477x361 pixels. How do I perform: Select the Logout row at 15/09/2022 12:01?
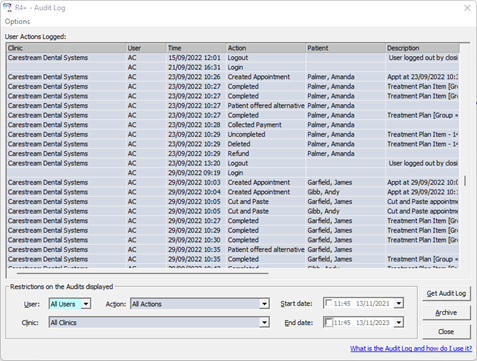pyautogui.click(x=233, y=58)
